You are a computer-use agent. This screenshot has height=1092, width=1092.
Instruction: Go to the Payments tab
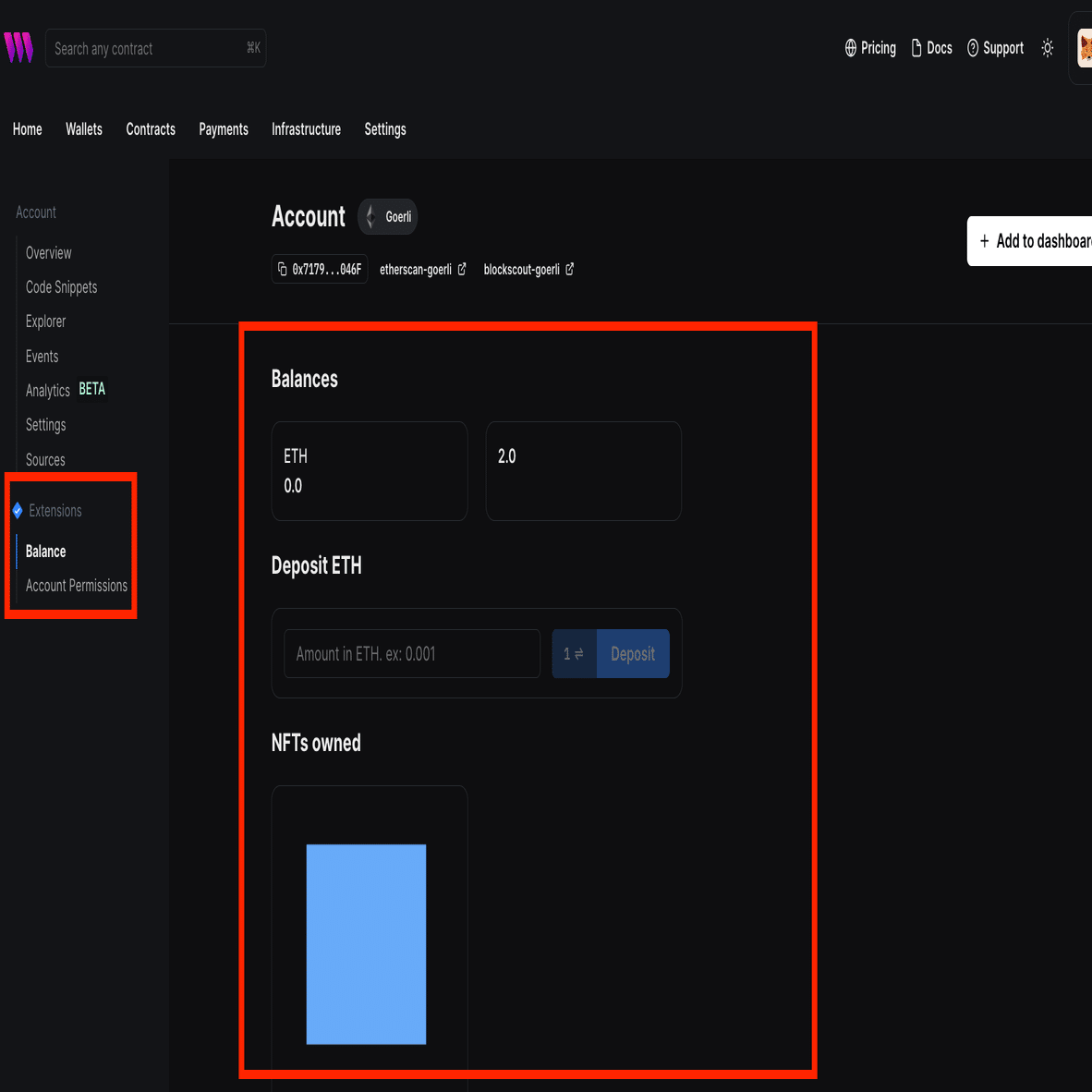pos(224,128)
